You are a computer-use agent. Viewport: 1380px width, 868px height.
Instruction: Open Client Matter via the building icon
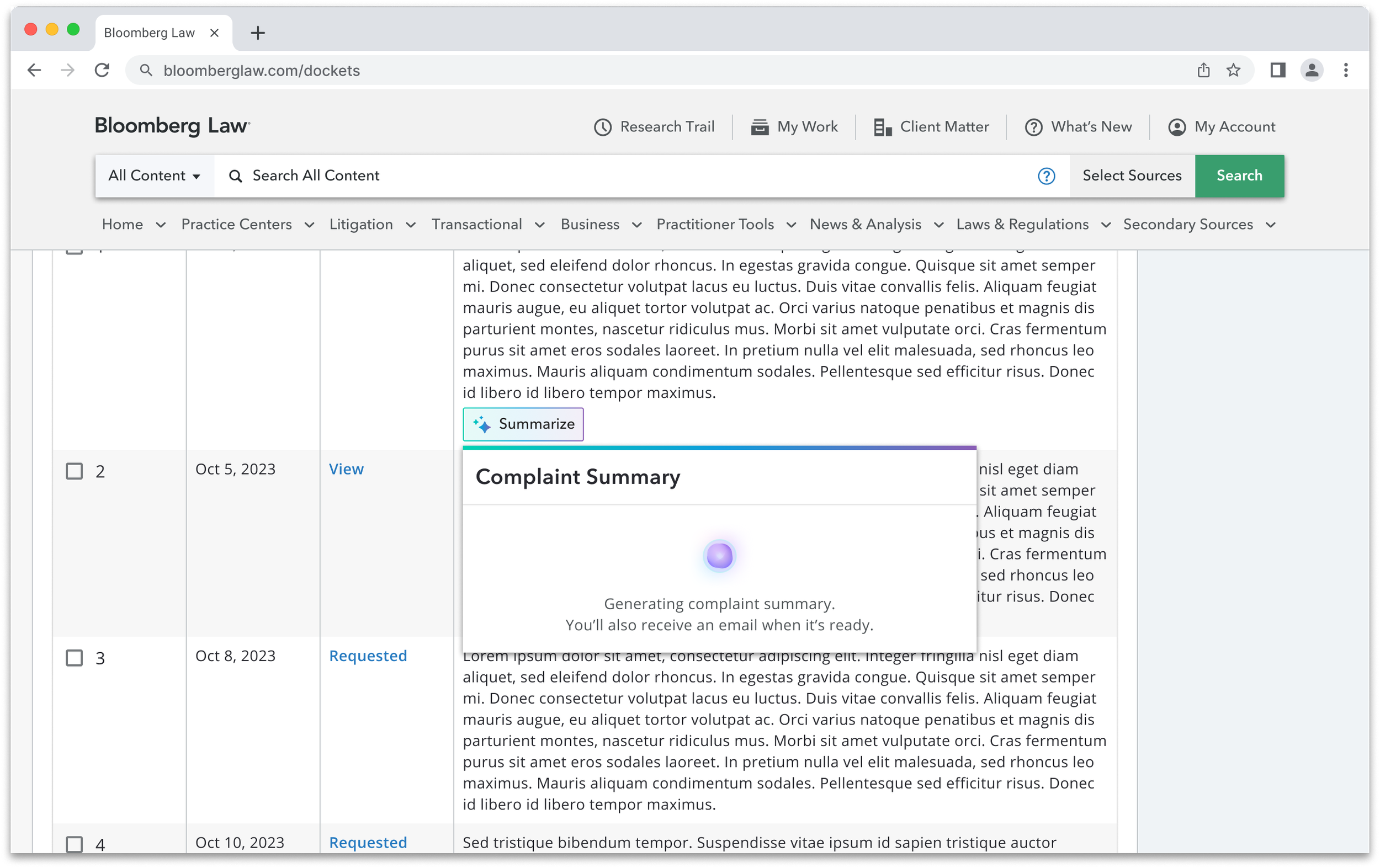click(x=882, y=126)
